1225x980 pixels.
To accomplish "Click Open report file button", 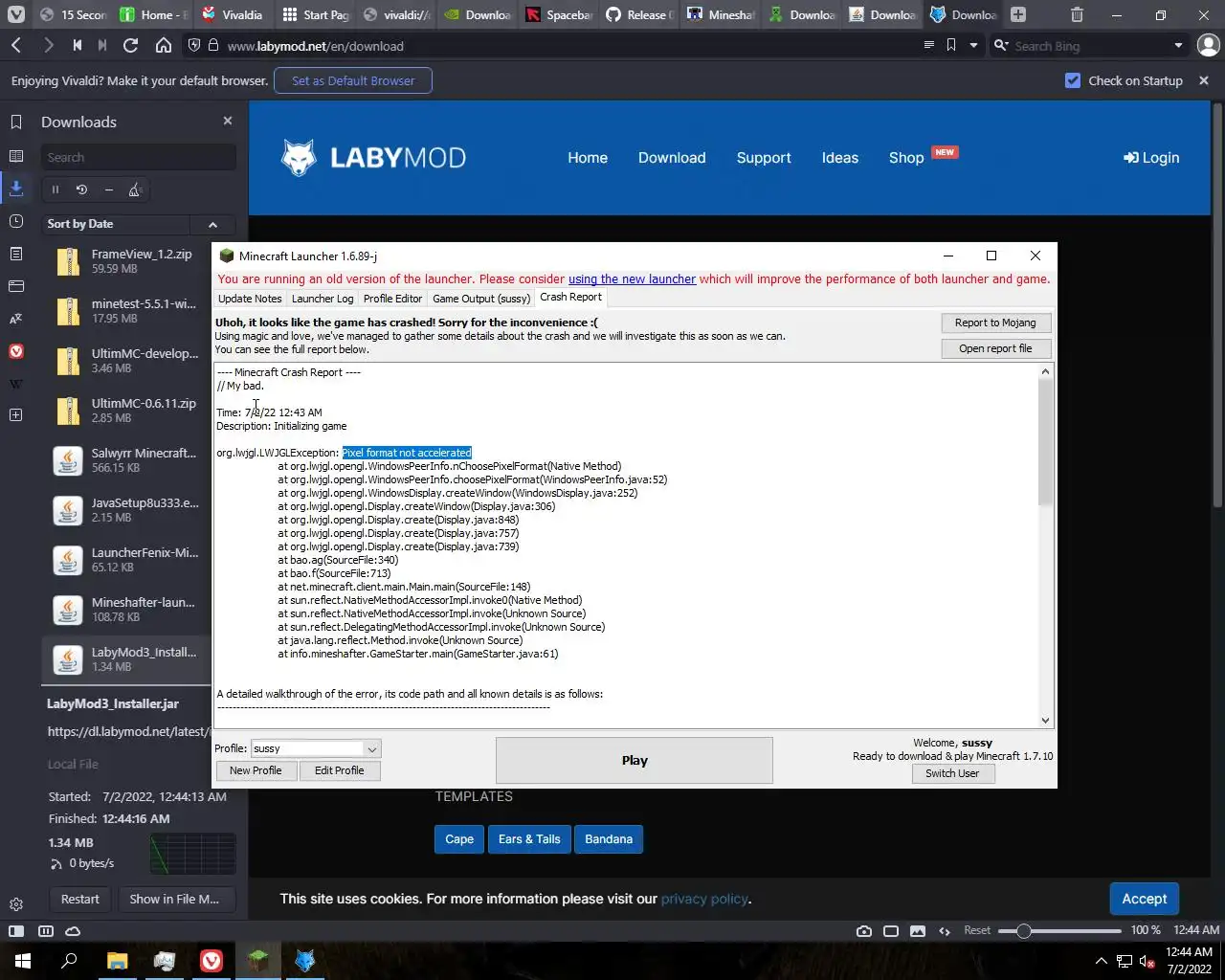I will pyautogui.click(x=995, y=348).
